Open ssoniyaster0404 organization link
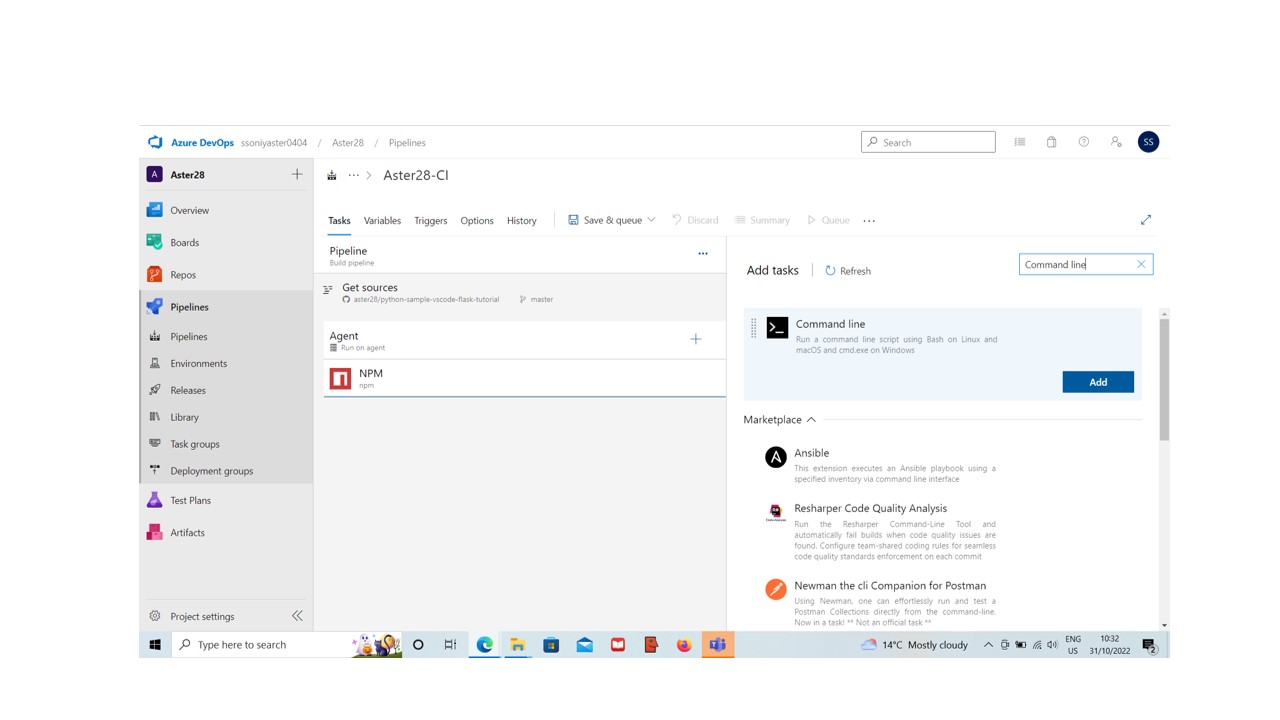This screenshot has width=1280, height=720. point(274,143)
